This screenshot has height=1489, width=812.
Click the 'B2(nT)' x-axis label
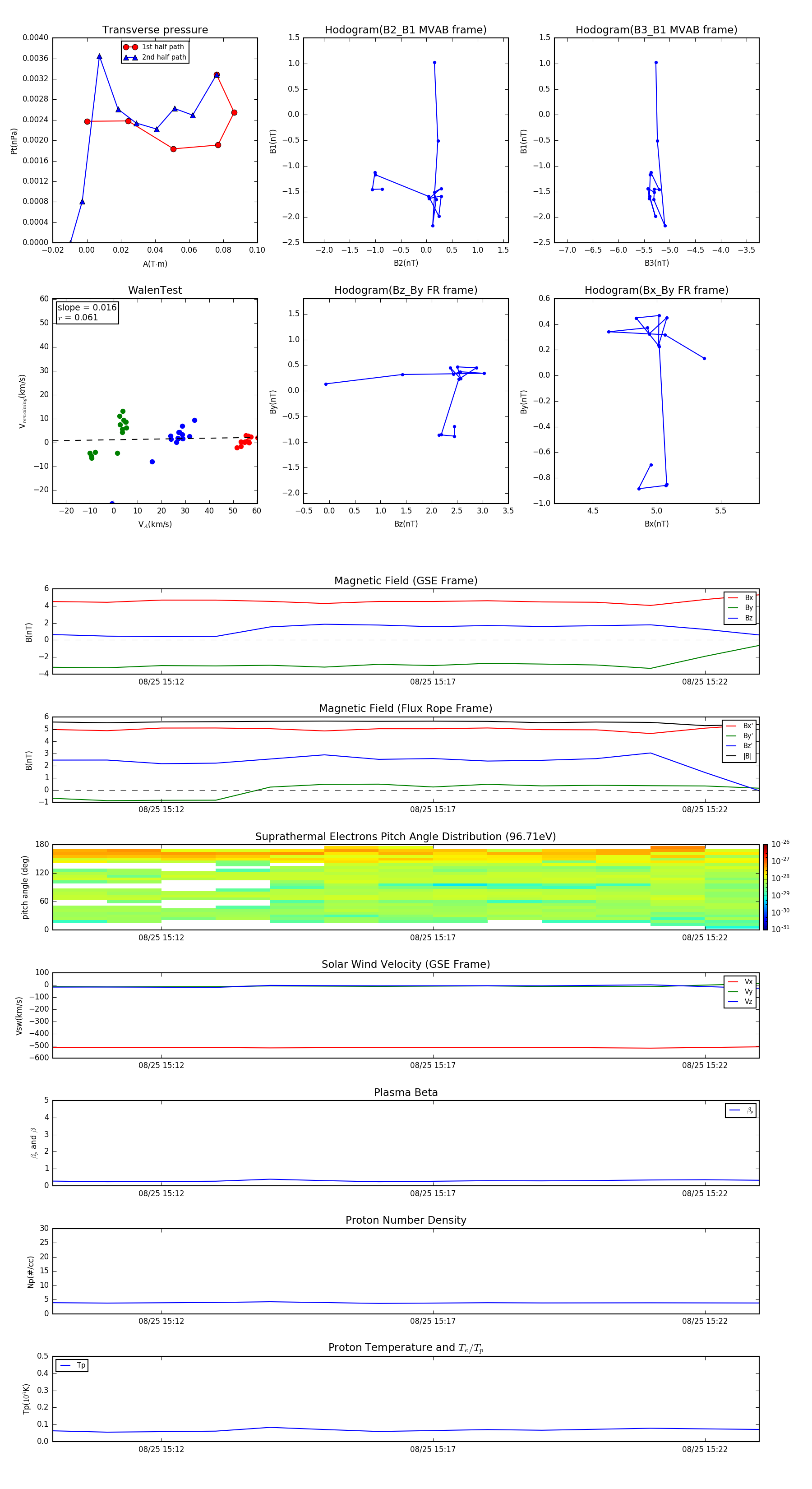click(x=406, y=263)
